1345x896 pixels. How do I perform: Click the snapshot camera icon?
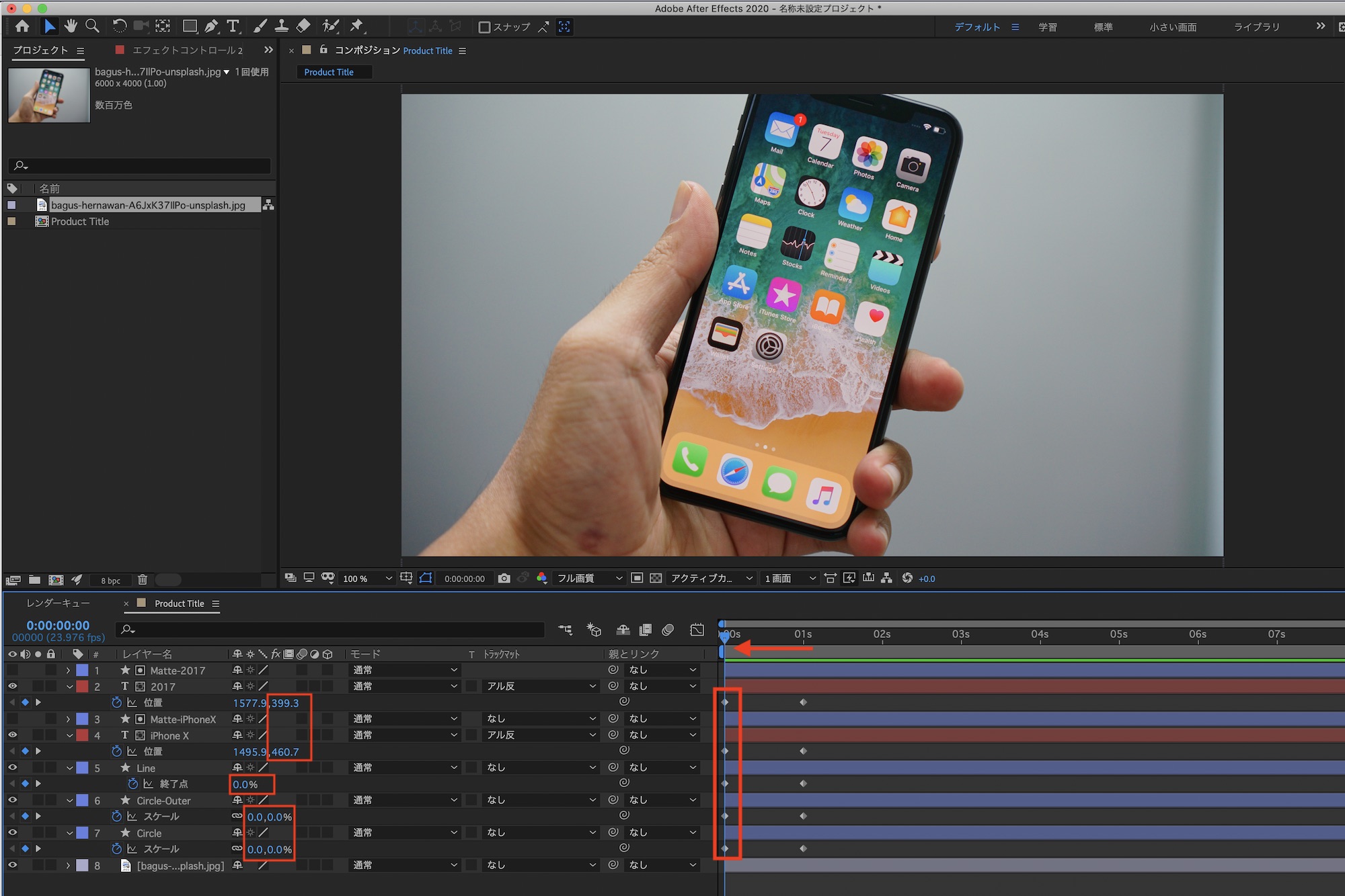tap(504, 578)
